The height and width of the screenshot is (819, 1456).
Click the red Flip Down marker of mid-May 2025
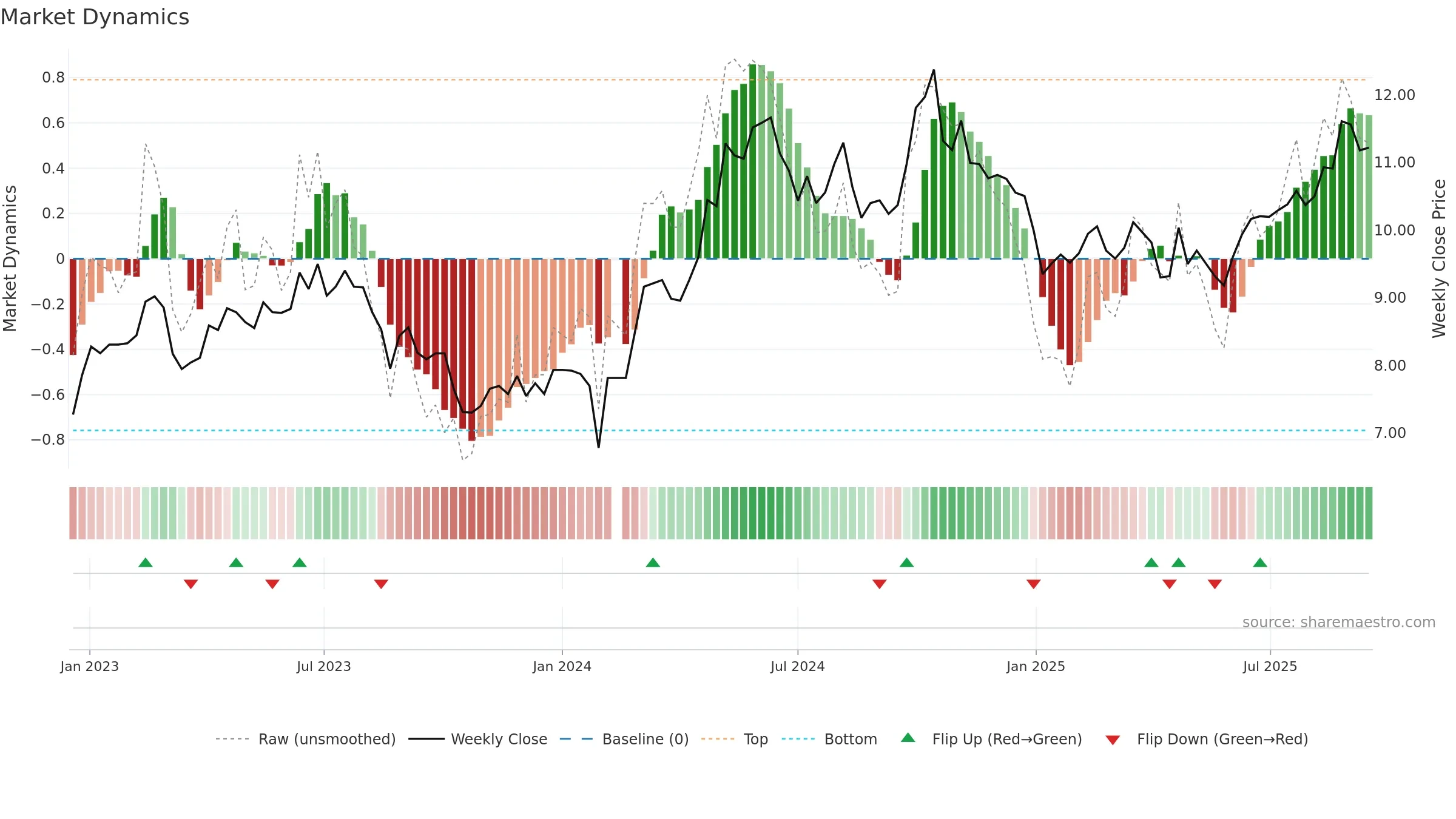[1215, 584]
